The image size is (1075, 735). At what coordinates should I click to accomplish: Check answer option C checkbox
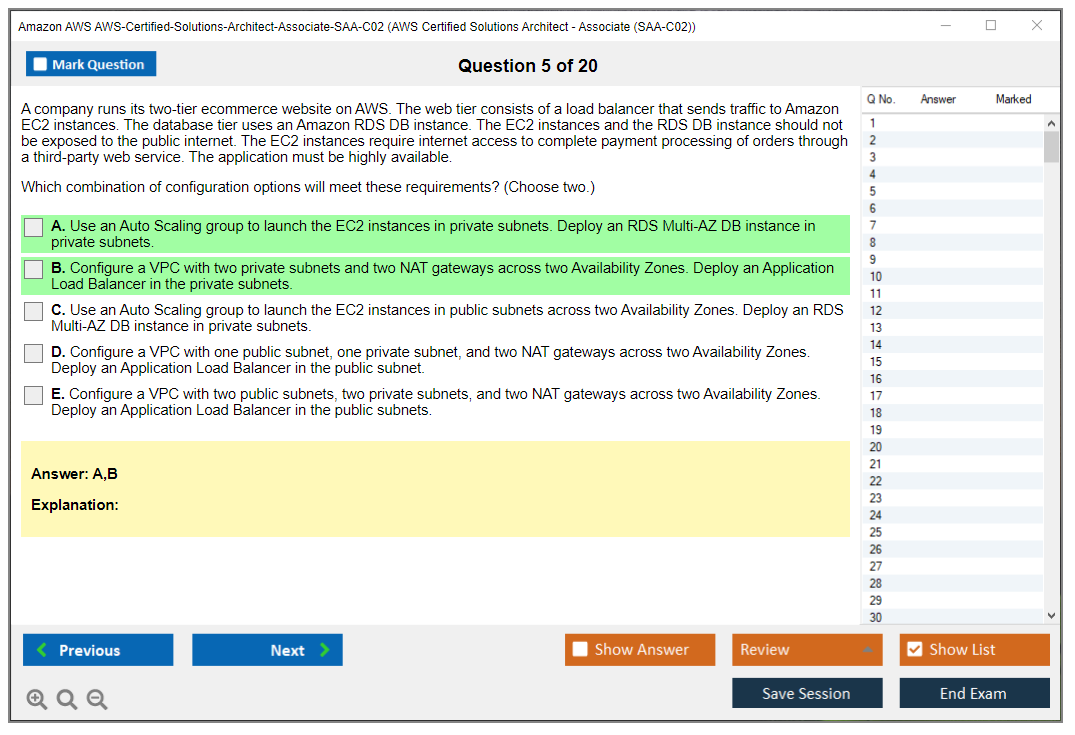click(34, 311)
